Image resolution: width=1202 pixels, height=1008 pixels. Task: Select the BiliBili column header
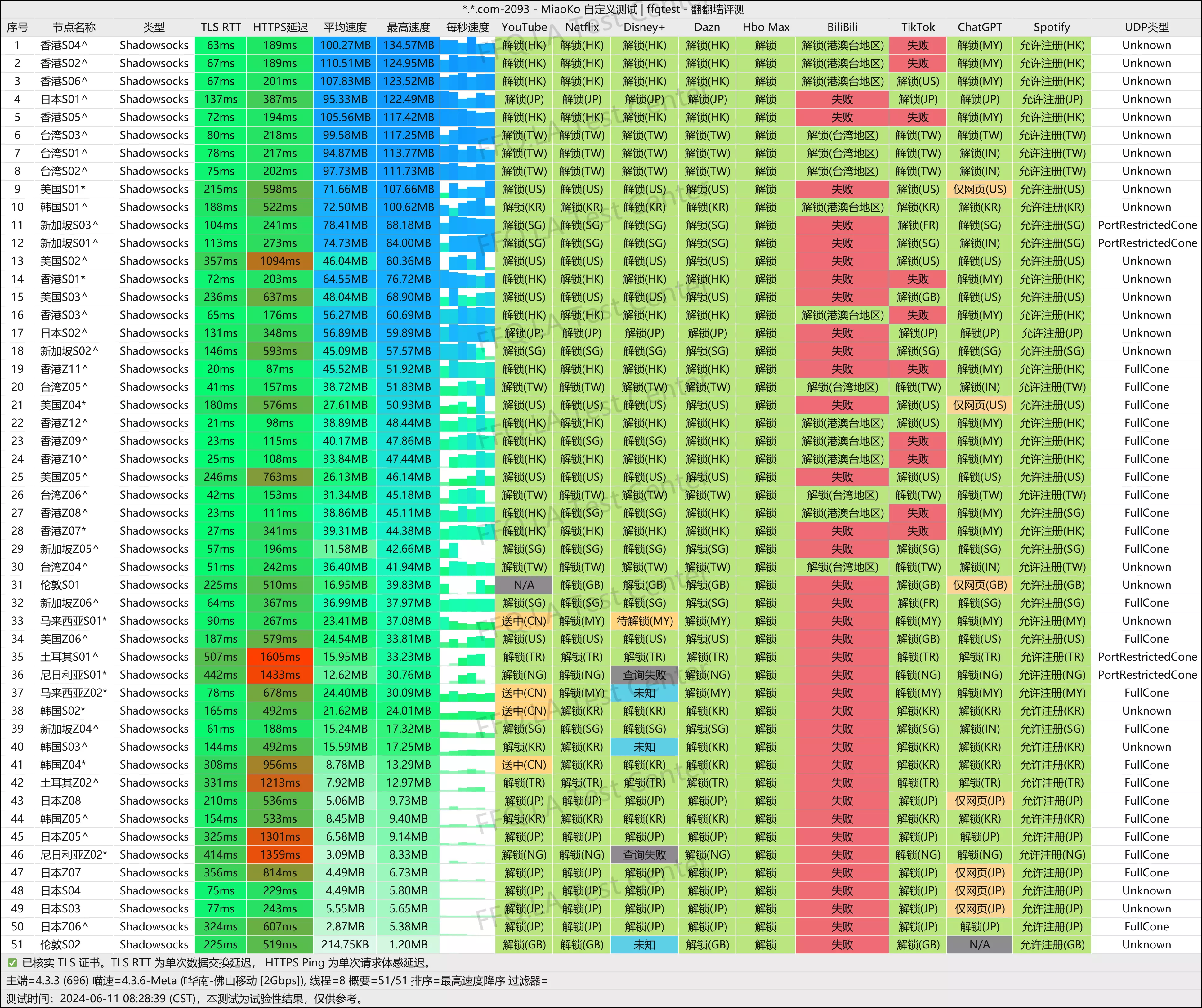click(x=842, y=27)
